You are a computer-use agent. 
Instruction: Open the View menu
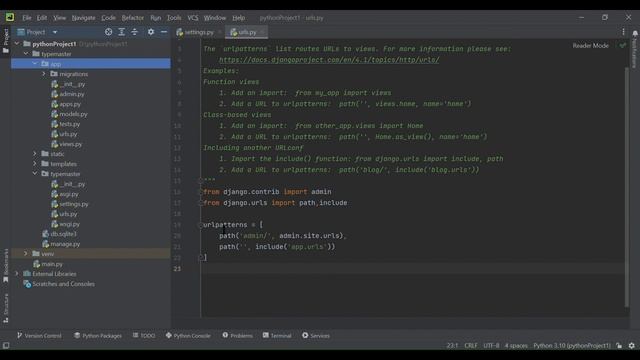pyautogui.click(x=59, y=18)
